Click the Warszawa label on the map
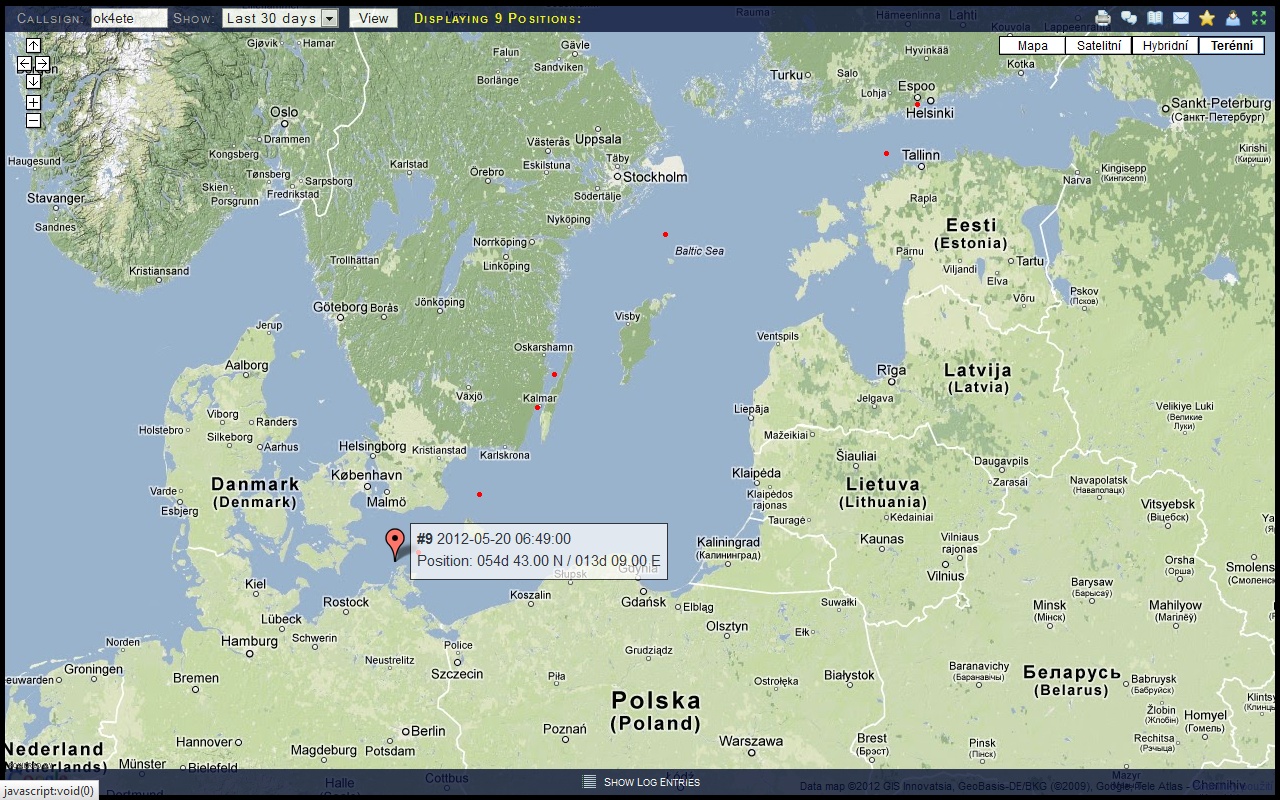Image resolution: width=1280 pixels, height=800 pixels. pyautogui.click(x=751, y=741)
